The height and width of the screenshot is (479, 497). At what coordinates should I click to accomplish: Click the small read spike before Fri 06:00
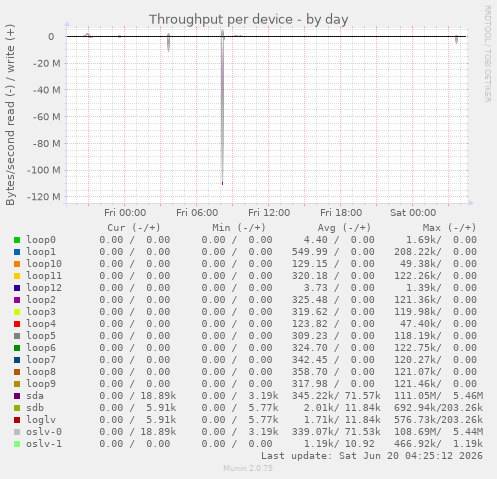point(168,43)
